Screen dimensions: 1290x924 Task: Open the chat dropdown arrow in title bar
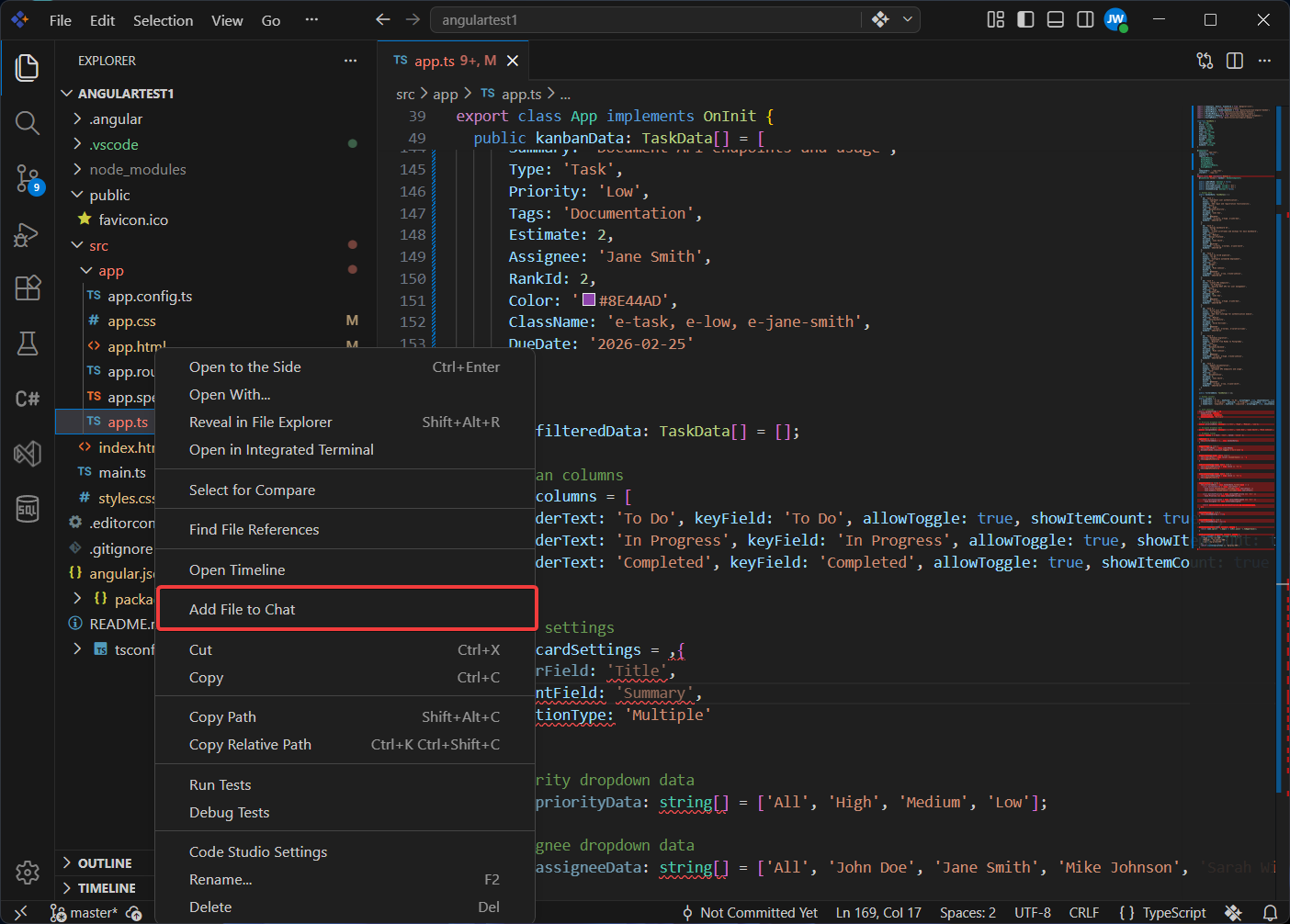coord(908,19)
